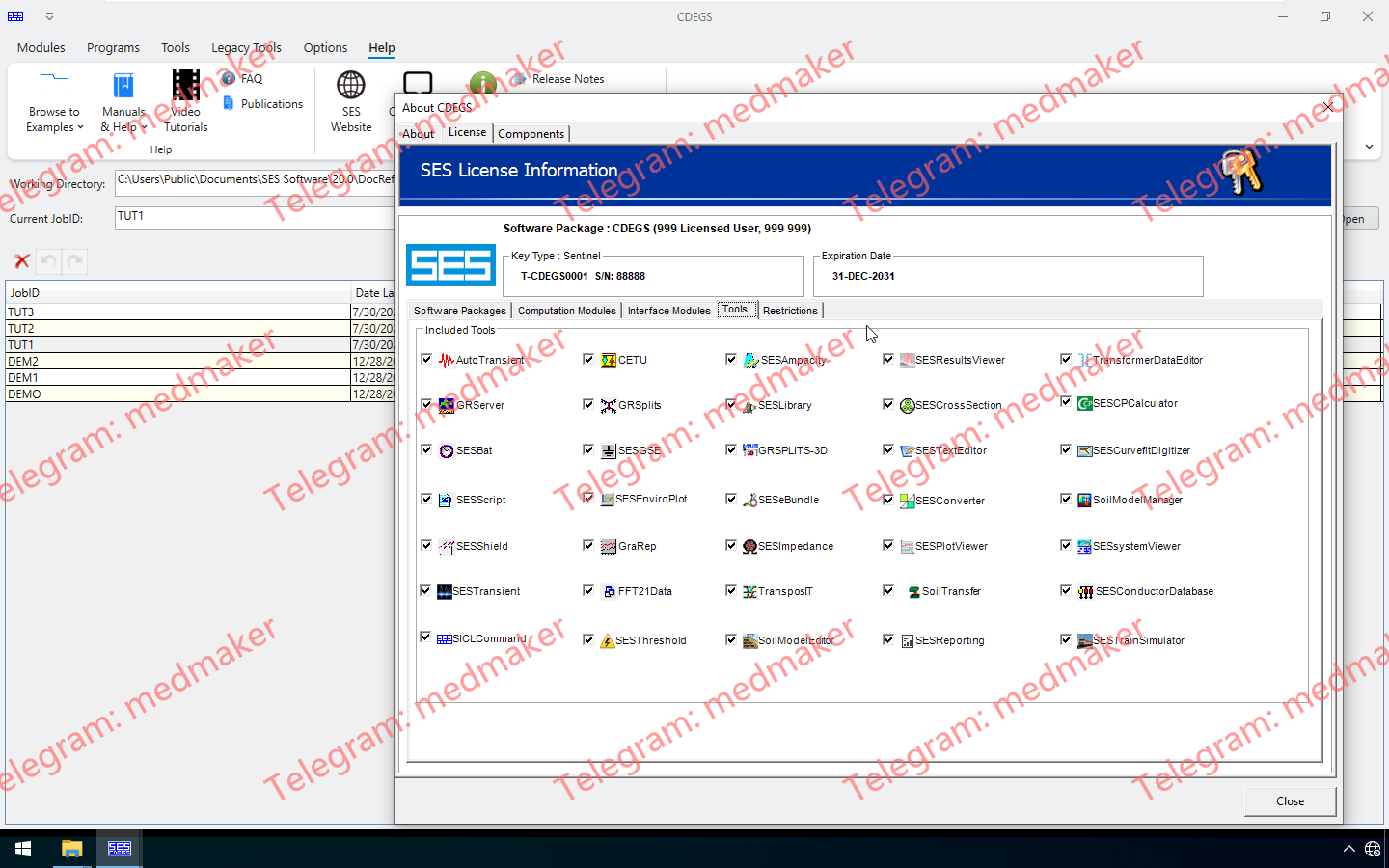
Task: Click the SESConductorDatabase tool icon
Action: click(1085, 592)
